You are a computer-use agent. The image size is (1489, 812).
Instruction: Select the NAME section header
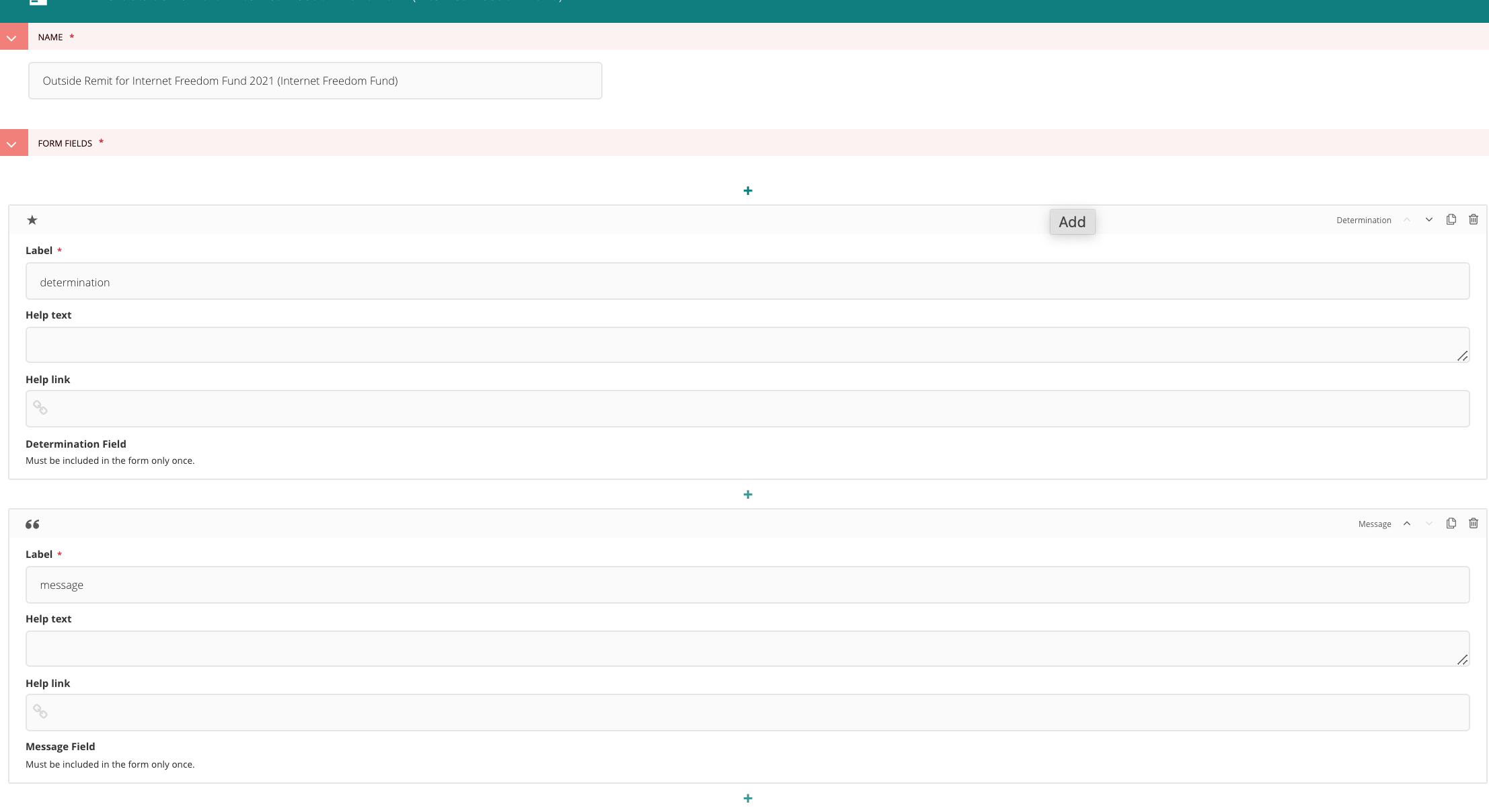51,37
